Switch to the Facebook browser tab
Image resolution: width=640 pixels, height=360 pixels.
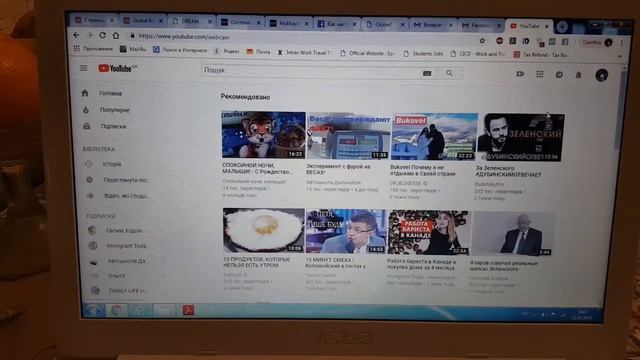click(x=336, y=24)
